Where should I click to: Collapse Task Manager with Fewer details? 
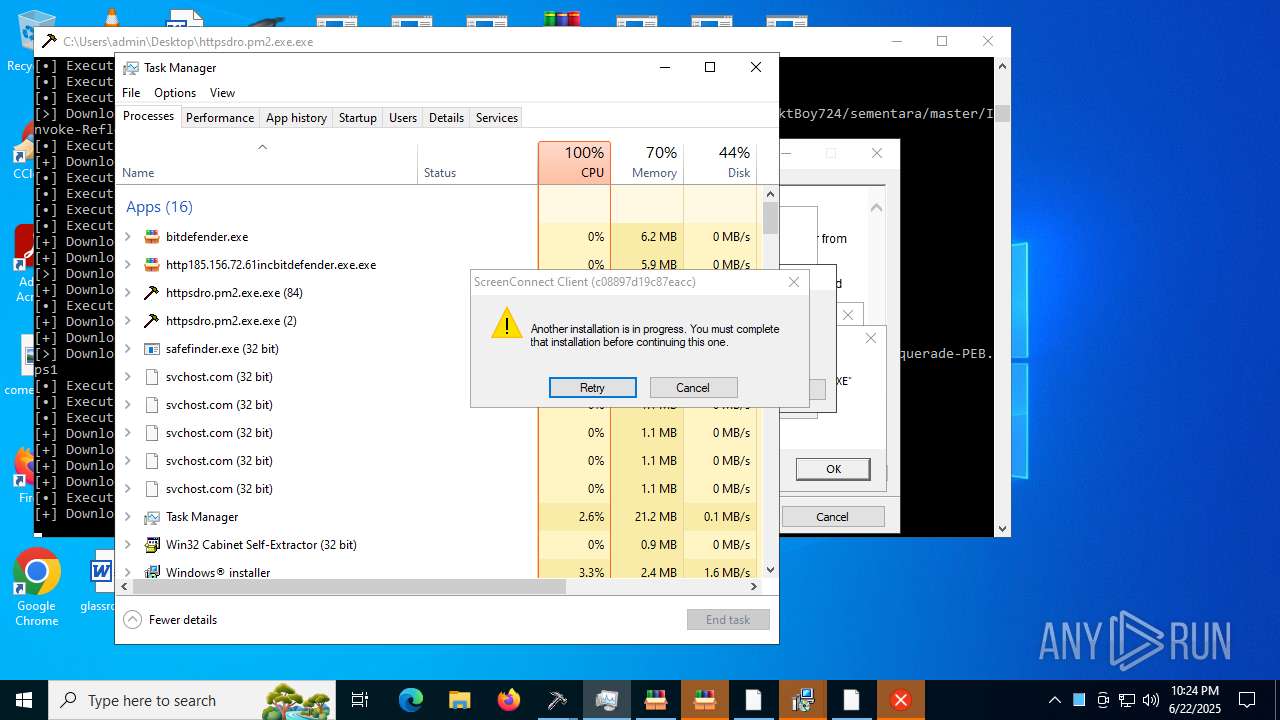170,620
